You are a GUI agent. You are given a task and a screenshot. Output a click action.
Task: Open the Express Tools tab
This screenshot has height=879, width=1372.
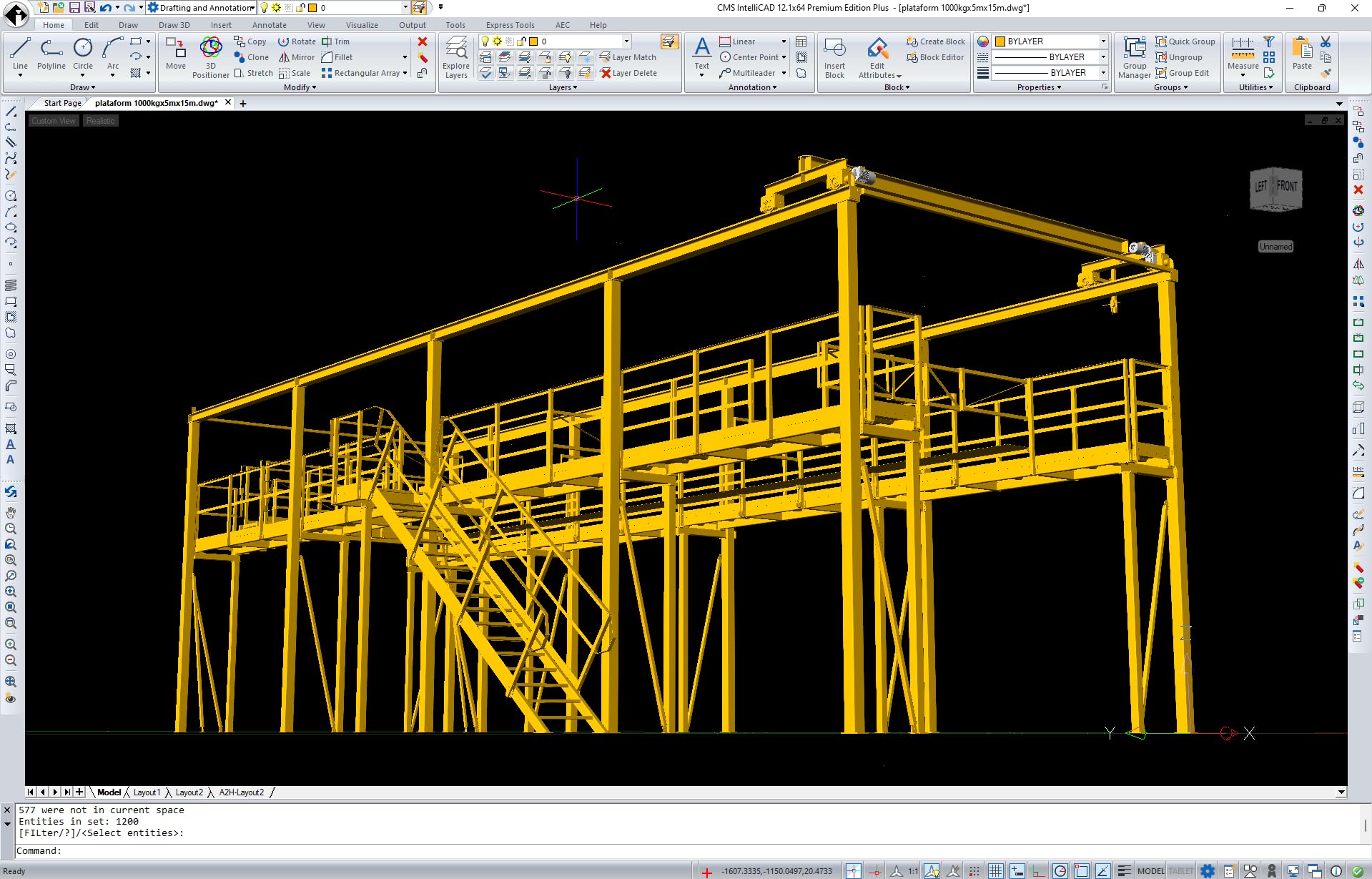[510, 25]
